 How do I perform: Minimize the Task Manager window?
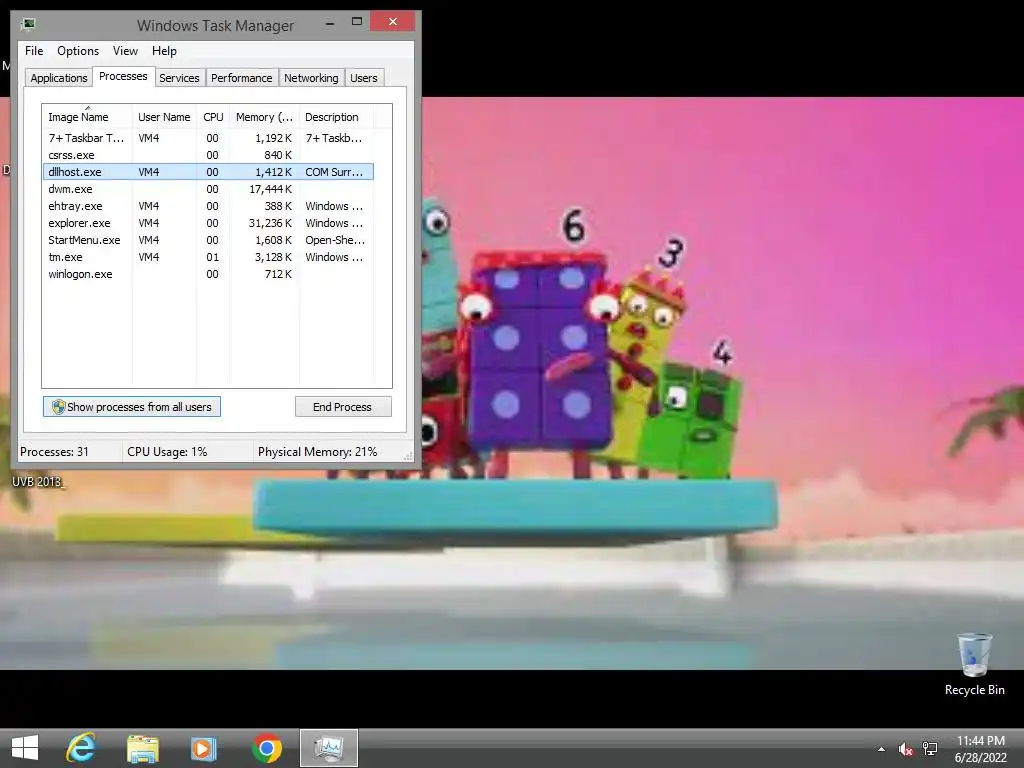click(x=330, y=23)
